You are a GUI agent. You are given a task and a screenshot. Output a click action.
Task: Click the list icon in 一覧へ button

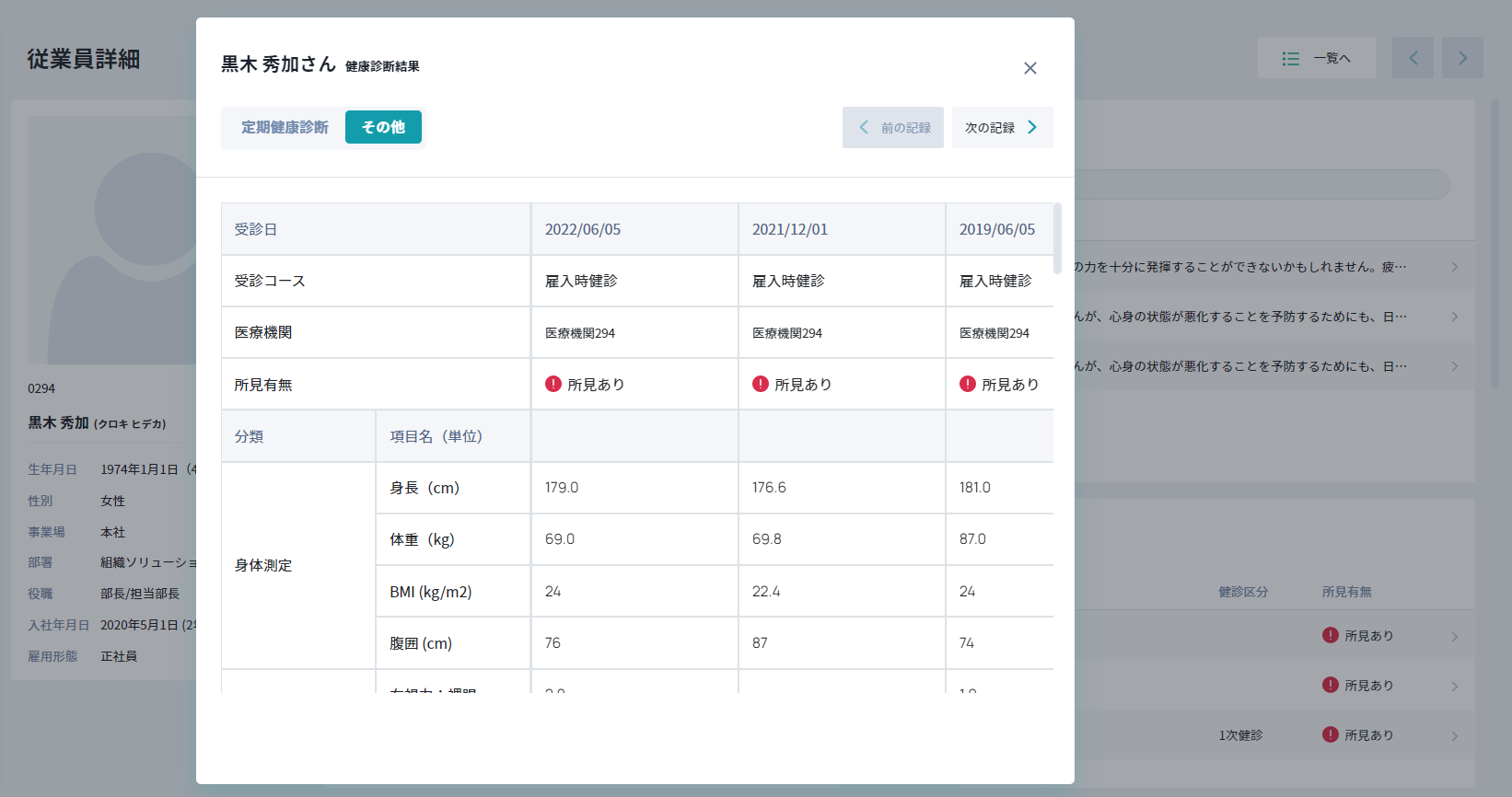point(1291,59)
